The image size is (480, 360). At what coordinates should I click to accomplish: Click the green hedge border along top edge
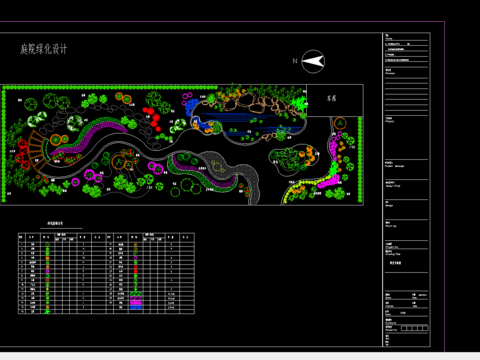(110, 88)
